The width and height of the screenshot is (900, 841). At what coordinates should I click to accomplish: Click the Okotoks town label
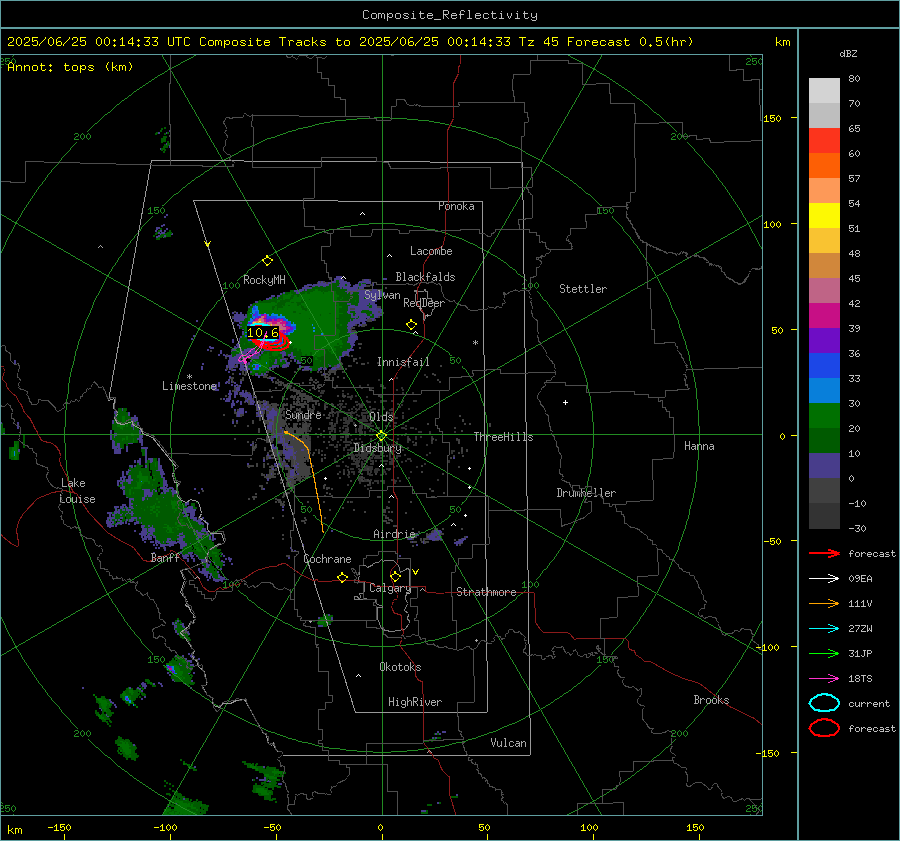click(400, 667)
